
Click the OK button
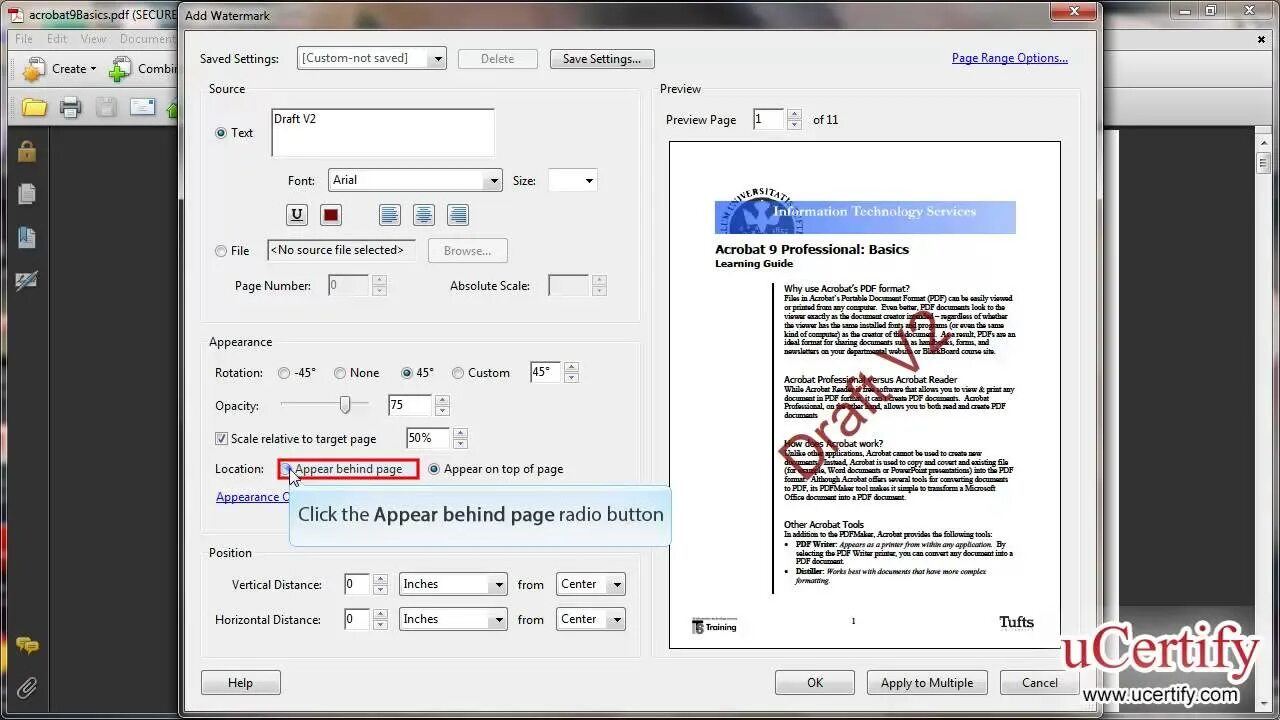click(815, 683)
